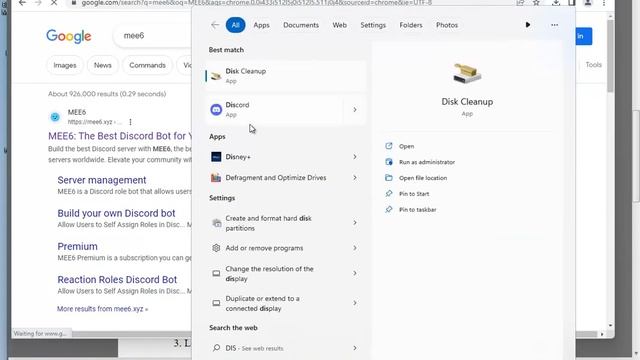
Task: Open Build your own Discord bot link
Action: coord(116,213)
